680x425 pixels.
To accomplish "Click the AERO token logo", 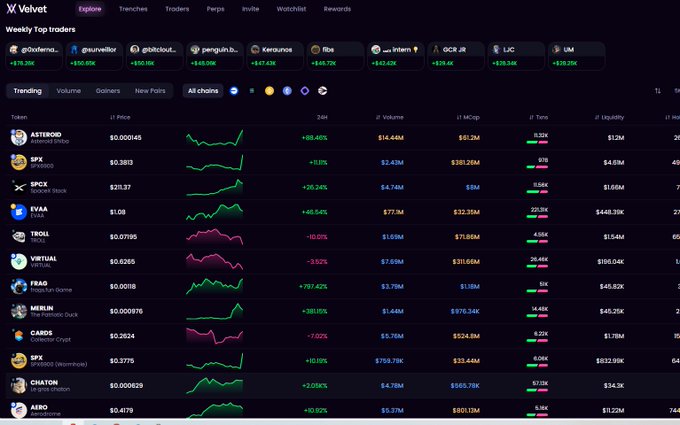I will tap(19, 410).
